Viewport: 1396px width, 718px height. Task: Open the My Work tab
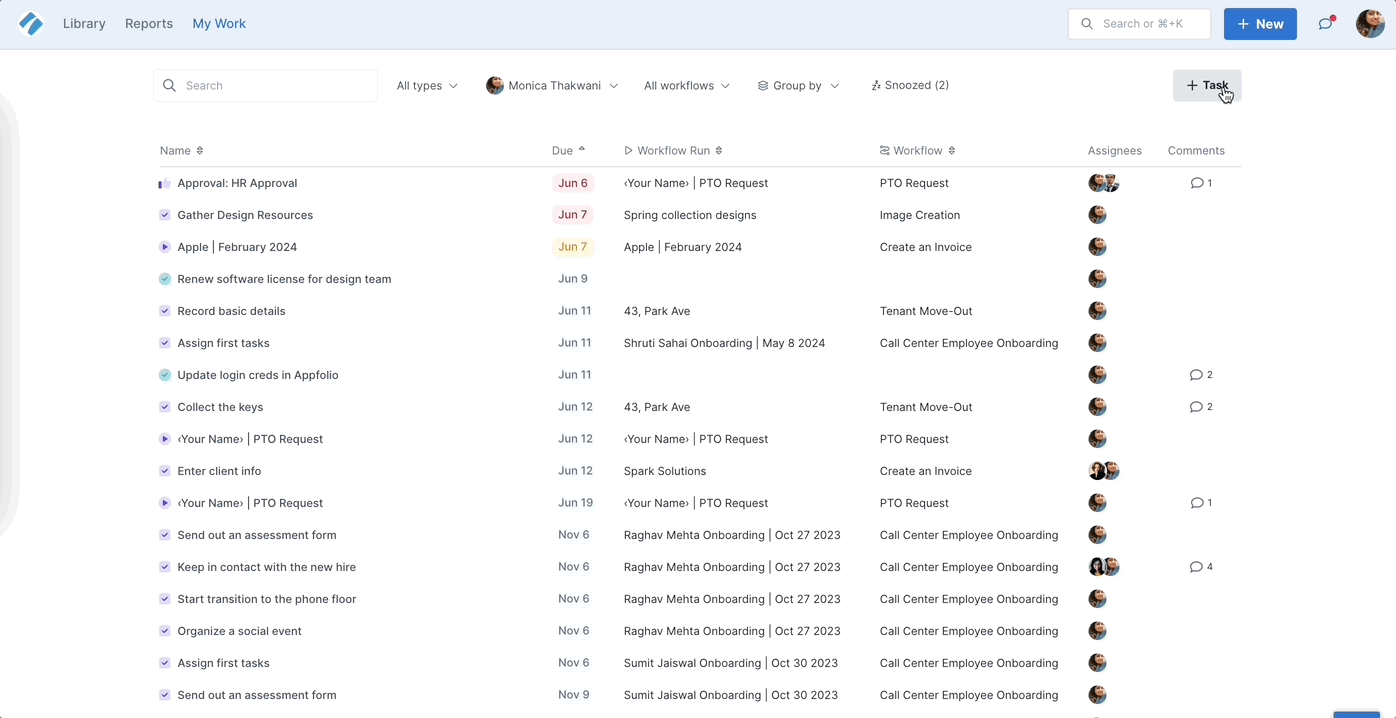pos(219,24)
